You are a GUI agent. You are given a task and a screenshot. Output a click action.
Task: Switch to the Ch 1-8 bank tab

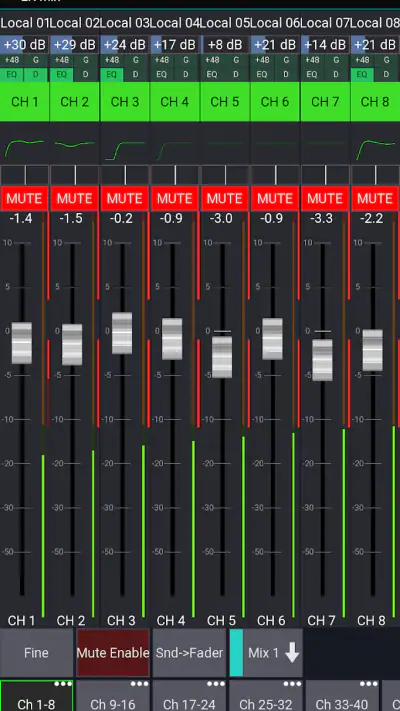[x=36, y=696]
